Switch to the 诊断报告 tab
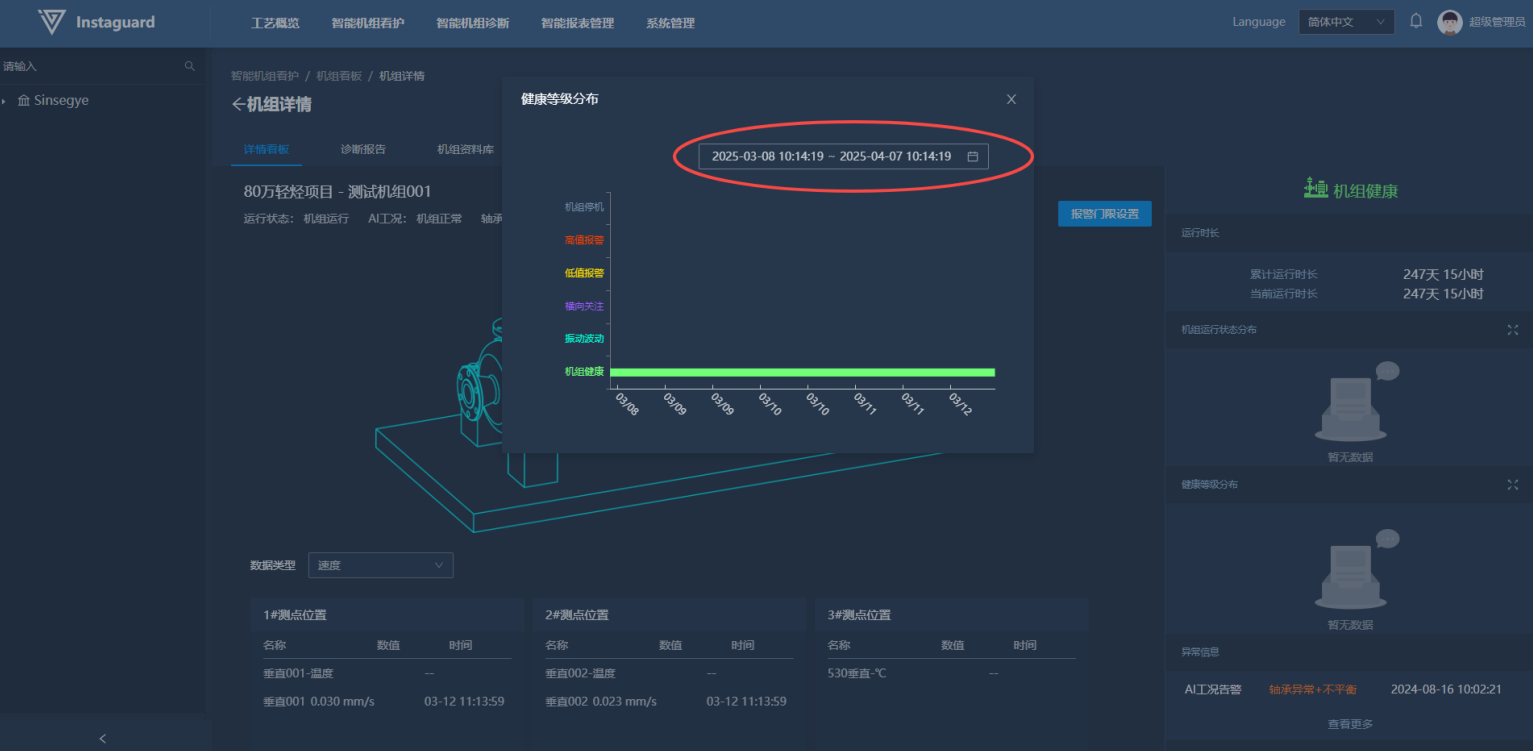The image size is (1533, 751). tap(362, 149)
